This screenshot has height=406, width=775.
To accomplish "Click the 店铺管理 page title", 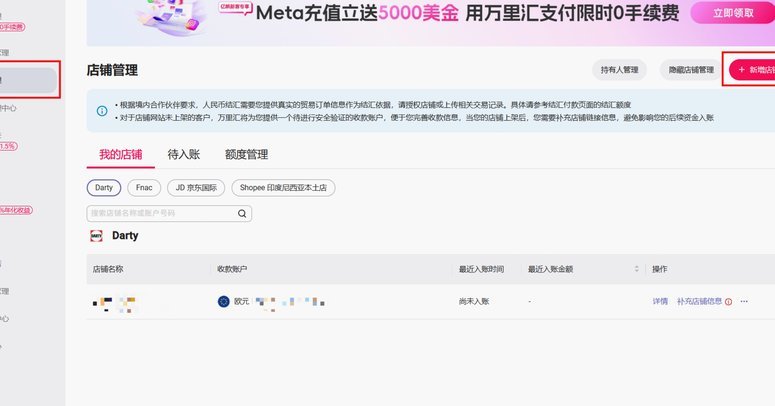I will click(x=112, y=70).
